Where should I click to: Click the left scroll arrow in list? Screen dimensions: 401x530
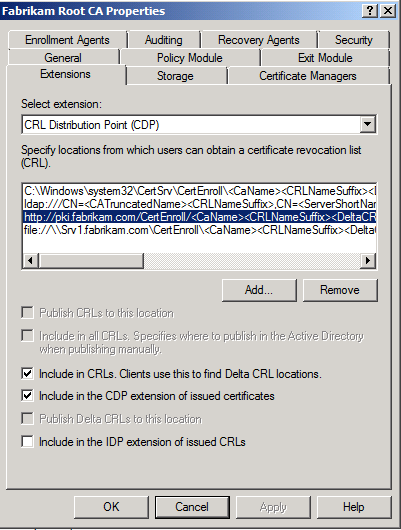point(30,260)
